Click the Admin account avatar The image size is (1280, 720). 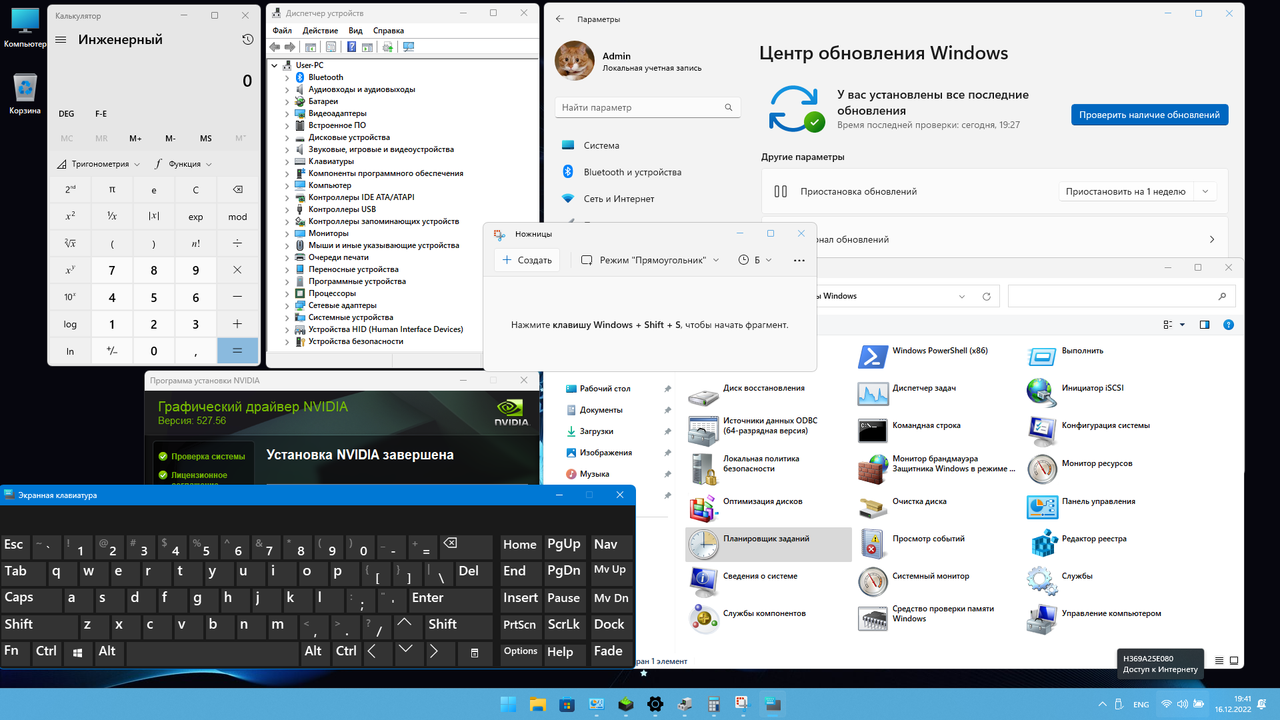pyautogui.click(x=574, y=61)
